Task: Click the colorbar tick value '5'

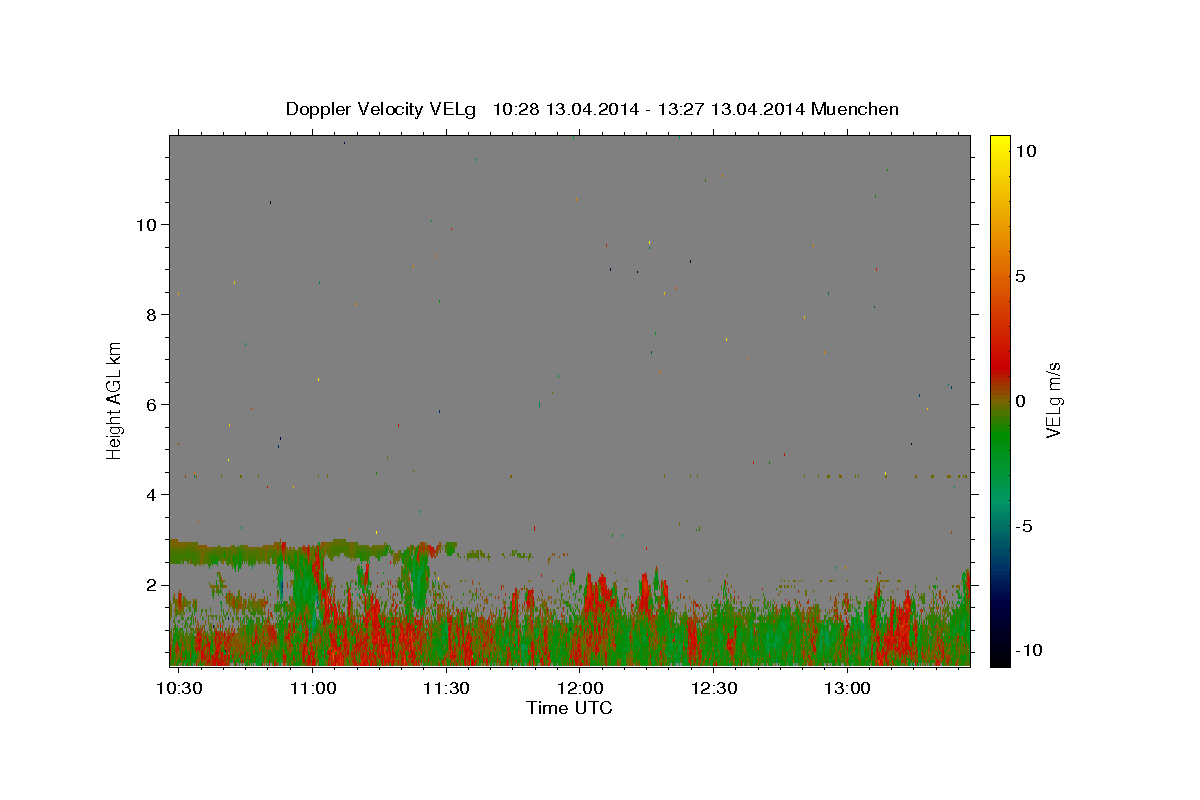Action: point(1020,276)
